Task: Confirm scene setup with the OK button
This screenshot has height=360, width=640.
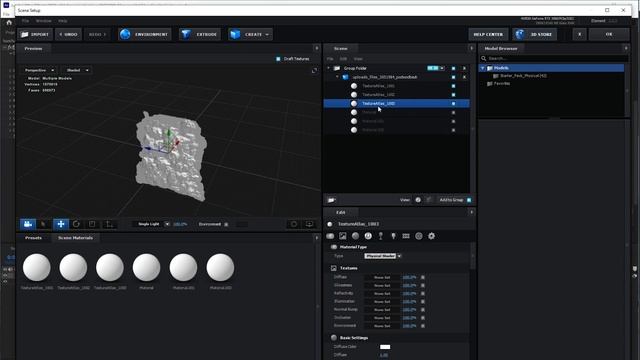Action: coord(609,34)
